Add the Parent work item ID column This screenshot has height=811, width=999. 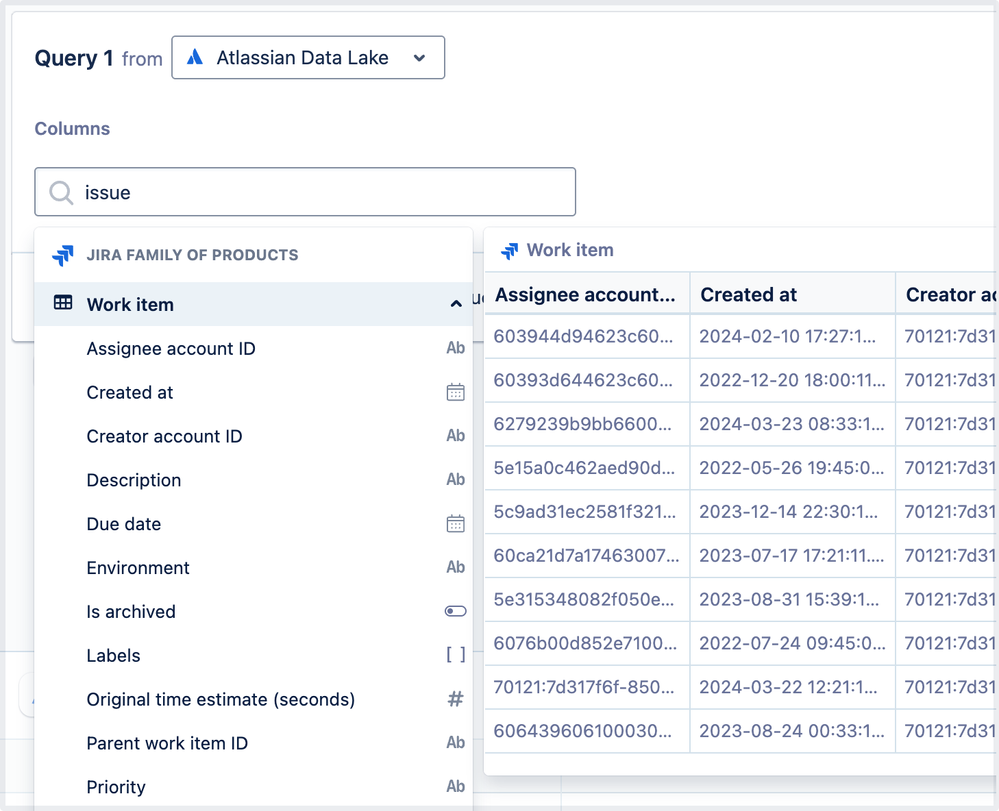coord(254,743)
